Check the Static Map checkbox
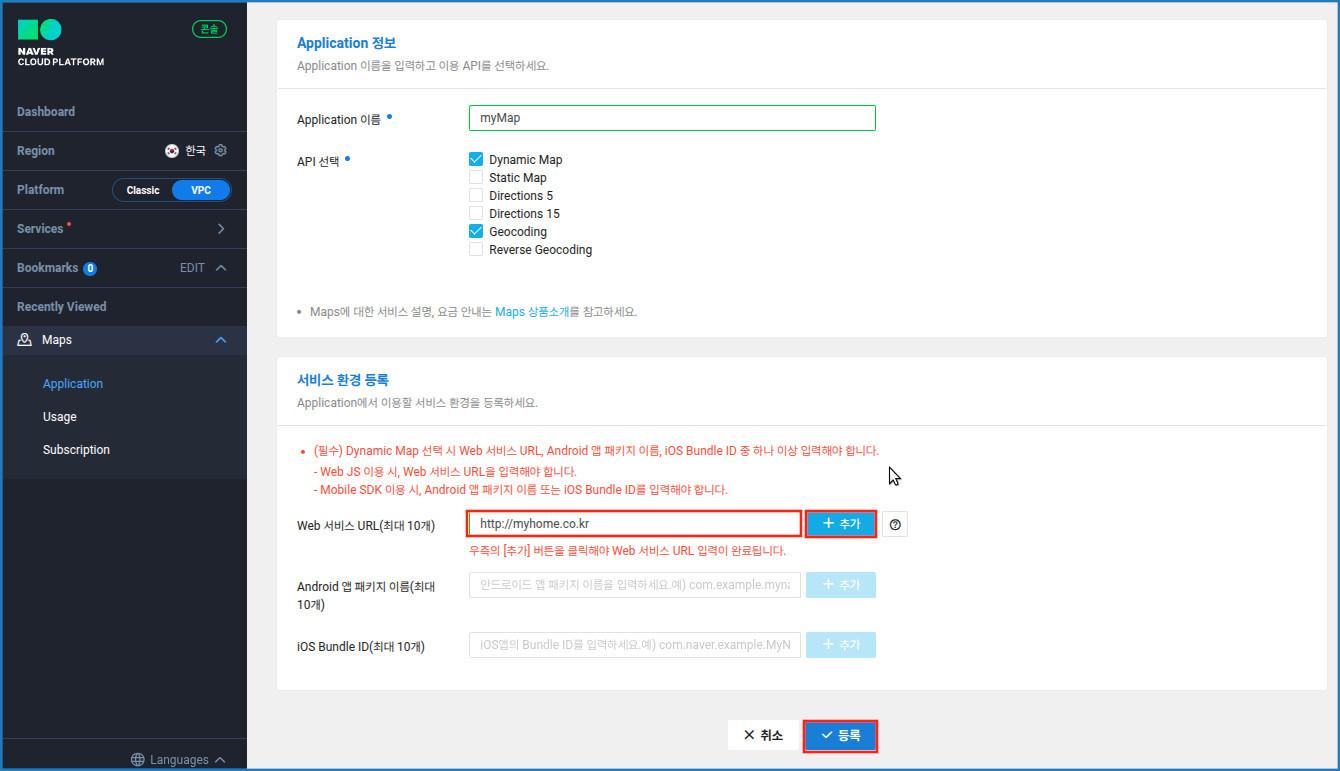 pyautogui.click(x=476, y=177)
